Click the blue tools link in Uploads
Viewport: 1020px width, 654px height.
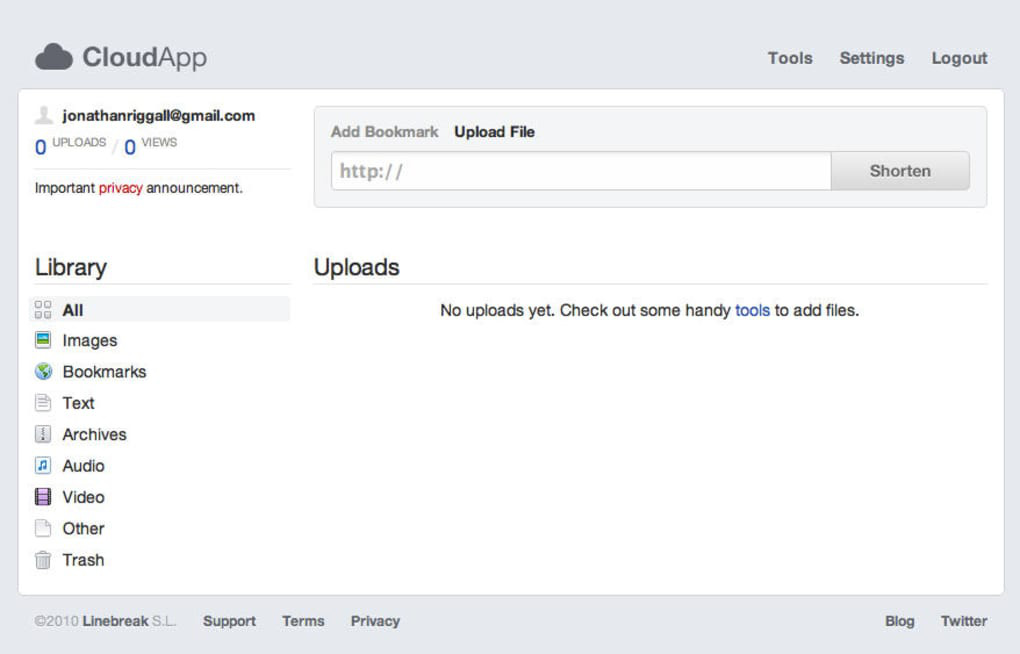click(752, 310)
